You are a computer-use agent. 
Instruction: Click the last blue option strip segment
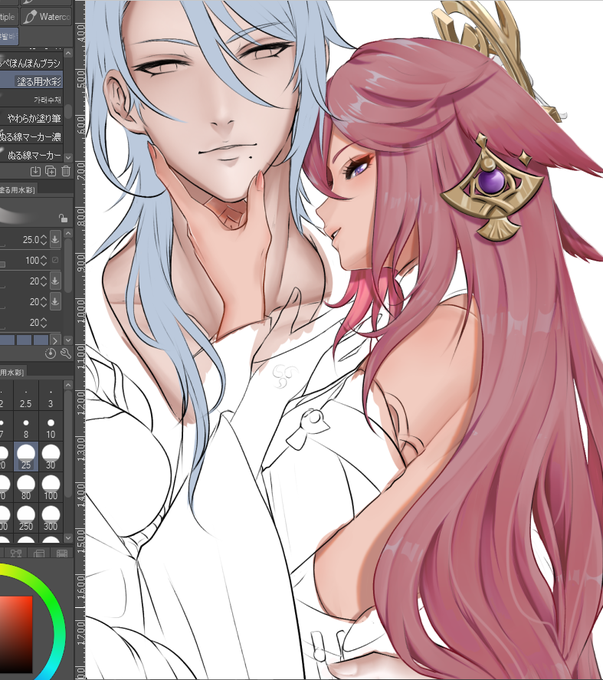pos(41,340)
